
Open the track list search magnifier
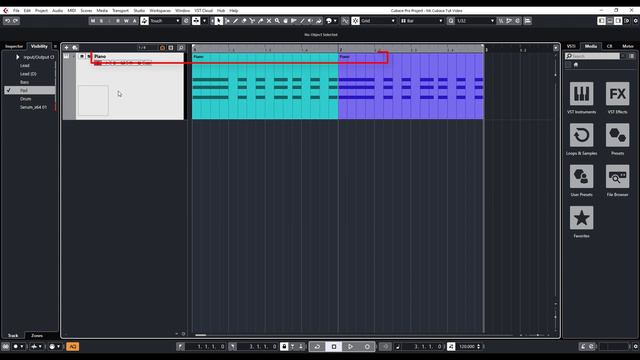pyautogui.click(x=180, y=48)
